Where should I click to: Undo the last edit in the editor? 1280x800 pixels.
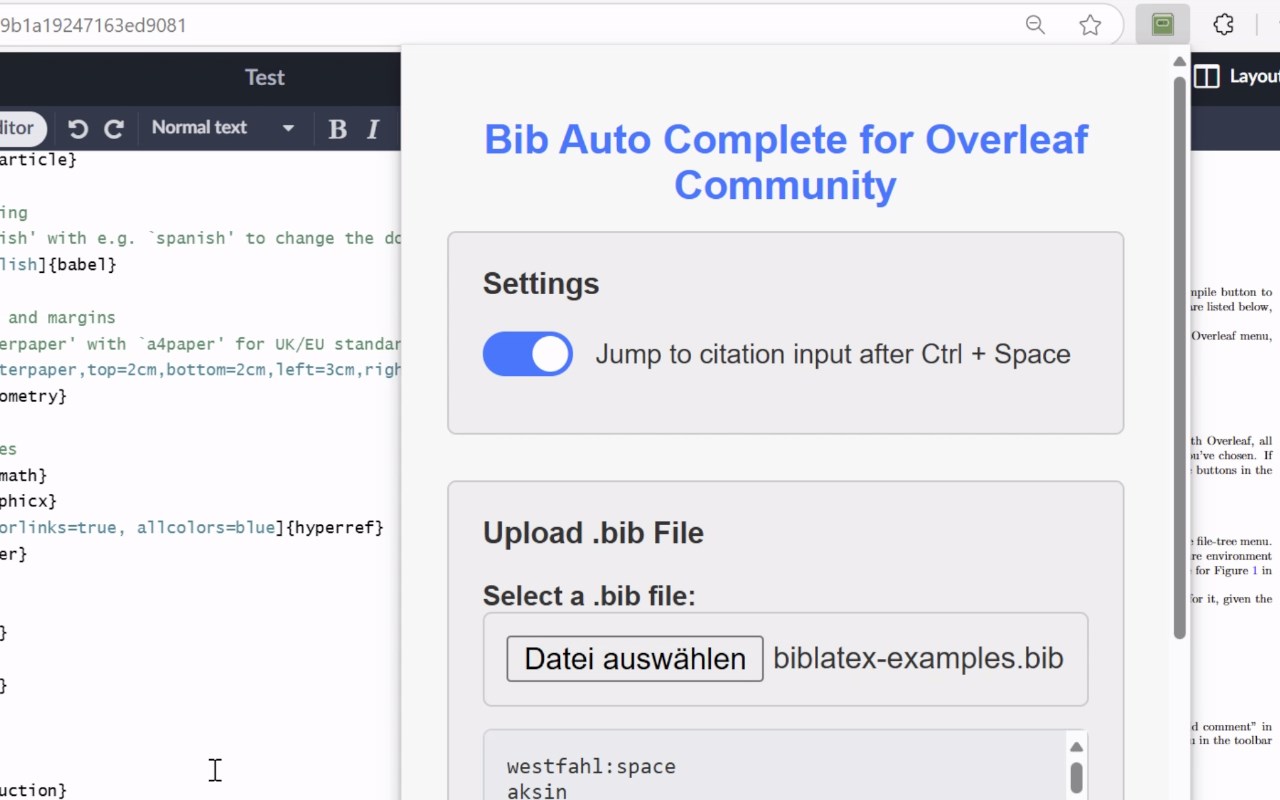pyautogui.click(x=78, y=128)
